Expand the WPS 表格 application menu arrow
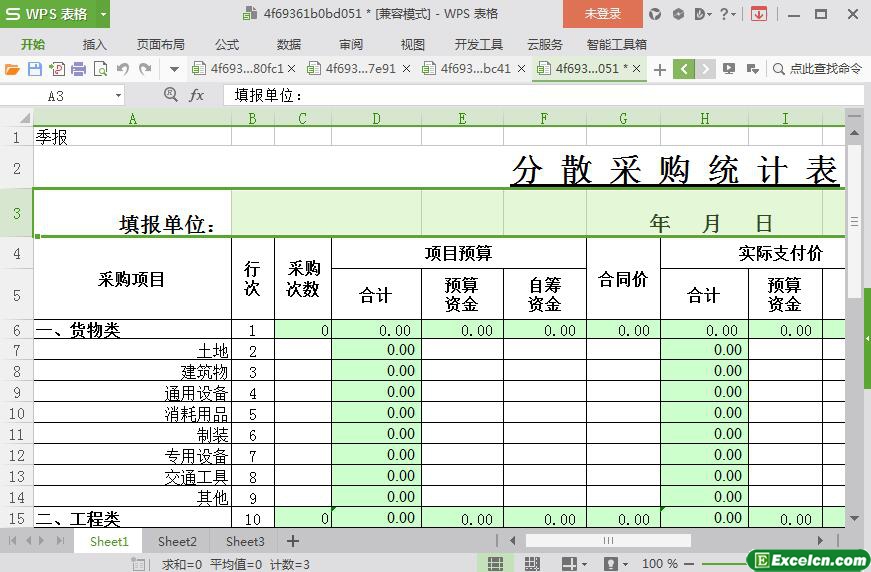This screenshot has width=871, height=572. (103, 14)
